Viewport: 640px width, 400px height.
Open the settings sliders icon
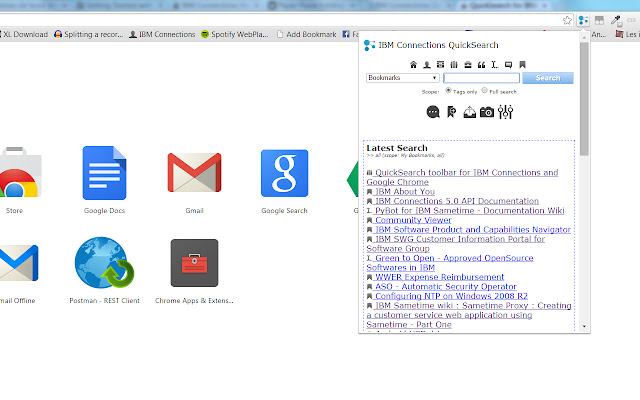505,112
